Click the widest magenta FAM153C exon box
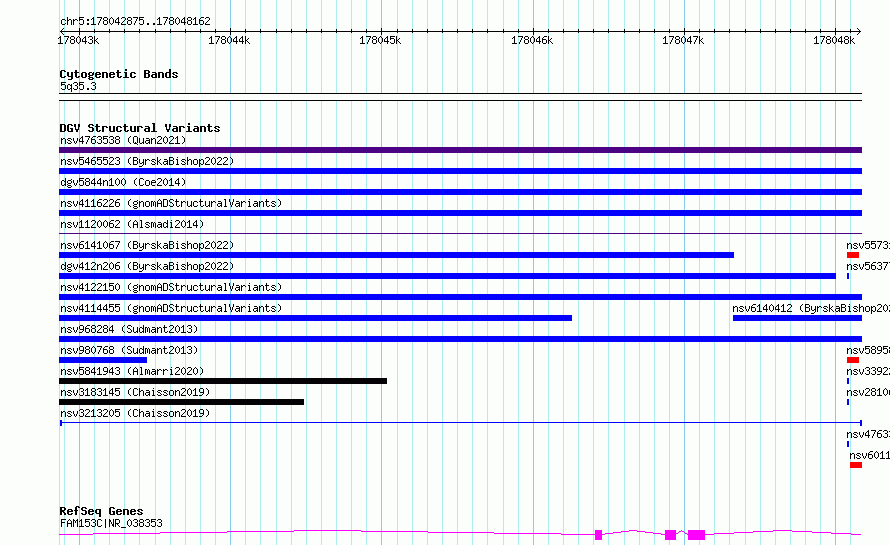The image size is (890, 545). tap(696, 535)
